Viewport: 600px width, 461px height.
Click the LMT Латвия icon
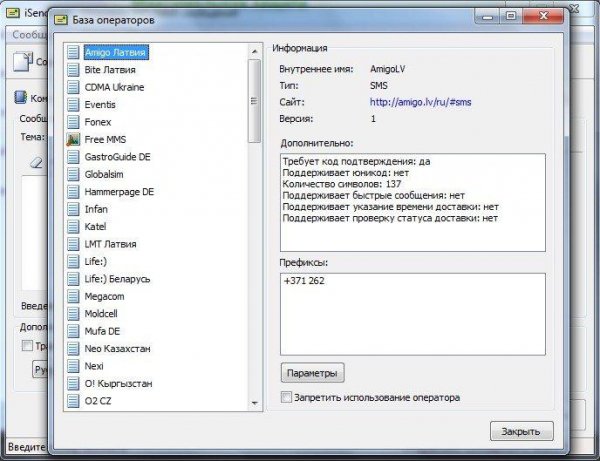(73, 244)
